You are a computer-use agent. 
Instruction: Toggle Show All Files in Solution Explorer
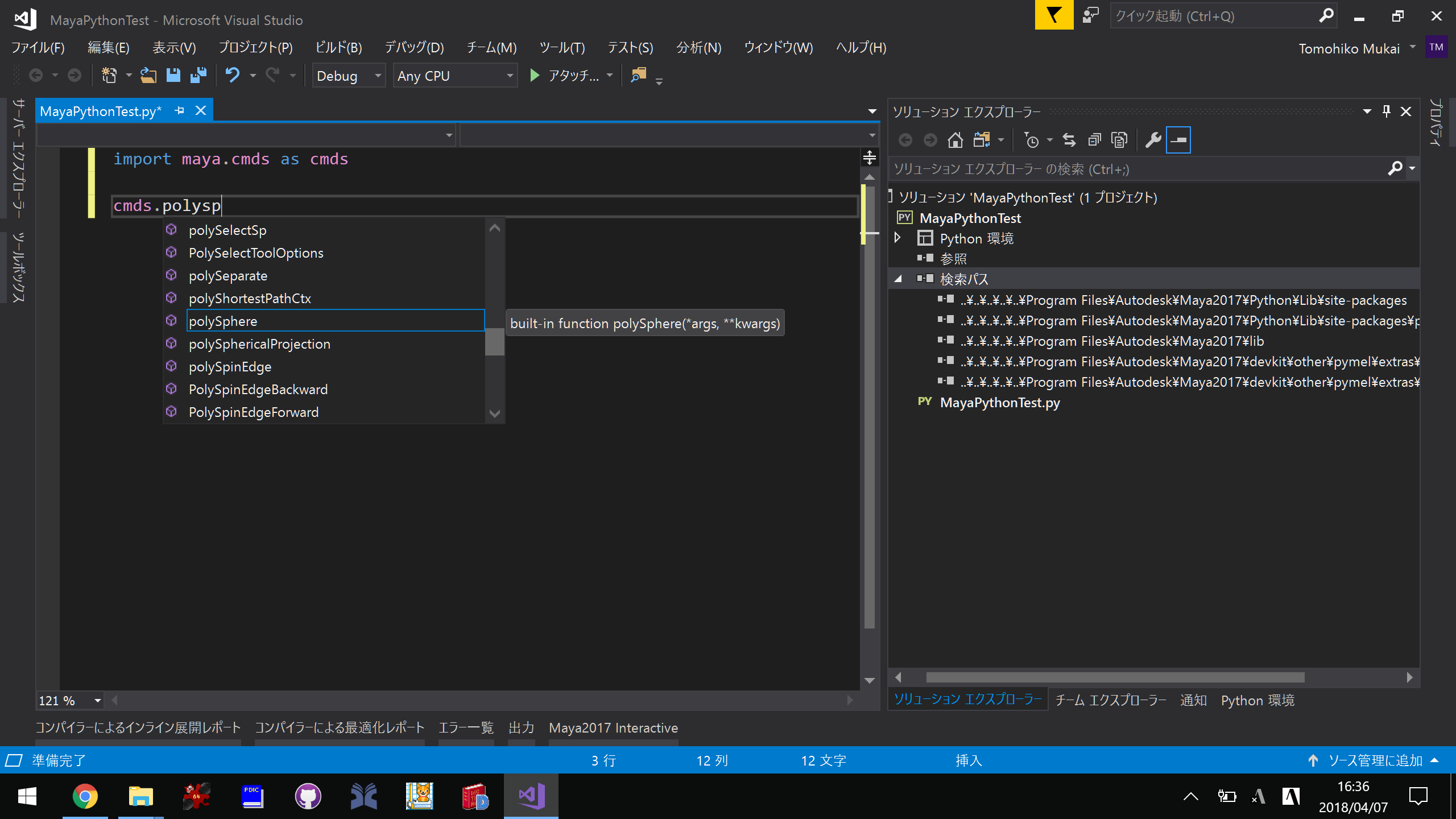pyautogui.click(x=1119, y=140)
